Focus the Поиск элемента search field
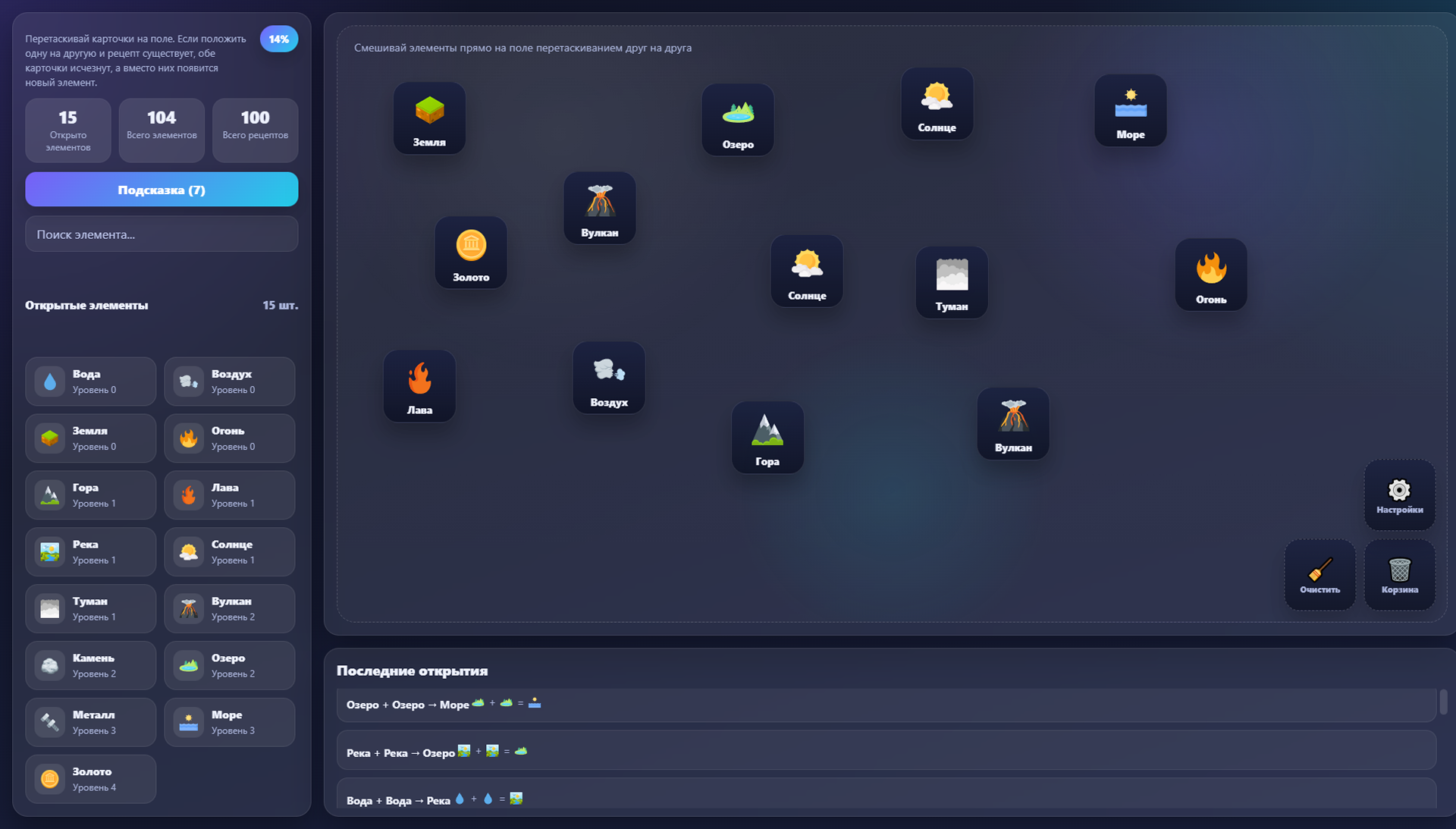 pos(162,234)
